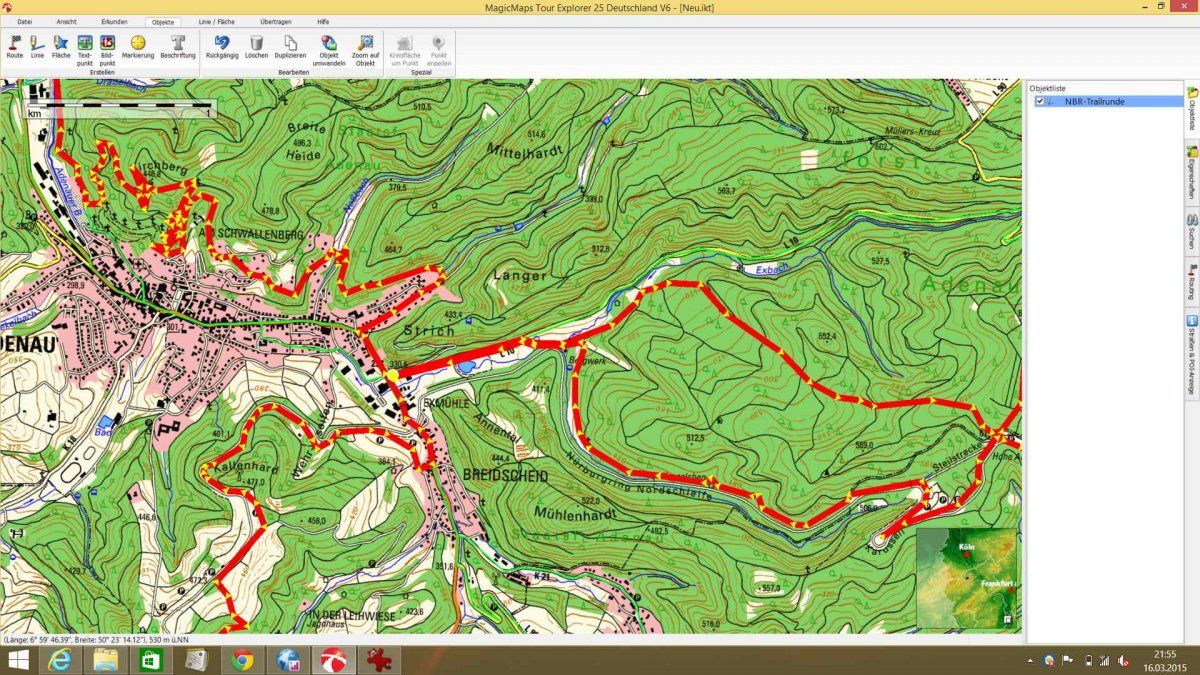Screen dimensions: 1200x675
Task: Click the Germany overview minimap
Action: (x=967, y=578)
